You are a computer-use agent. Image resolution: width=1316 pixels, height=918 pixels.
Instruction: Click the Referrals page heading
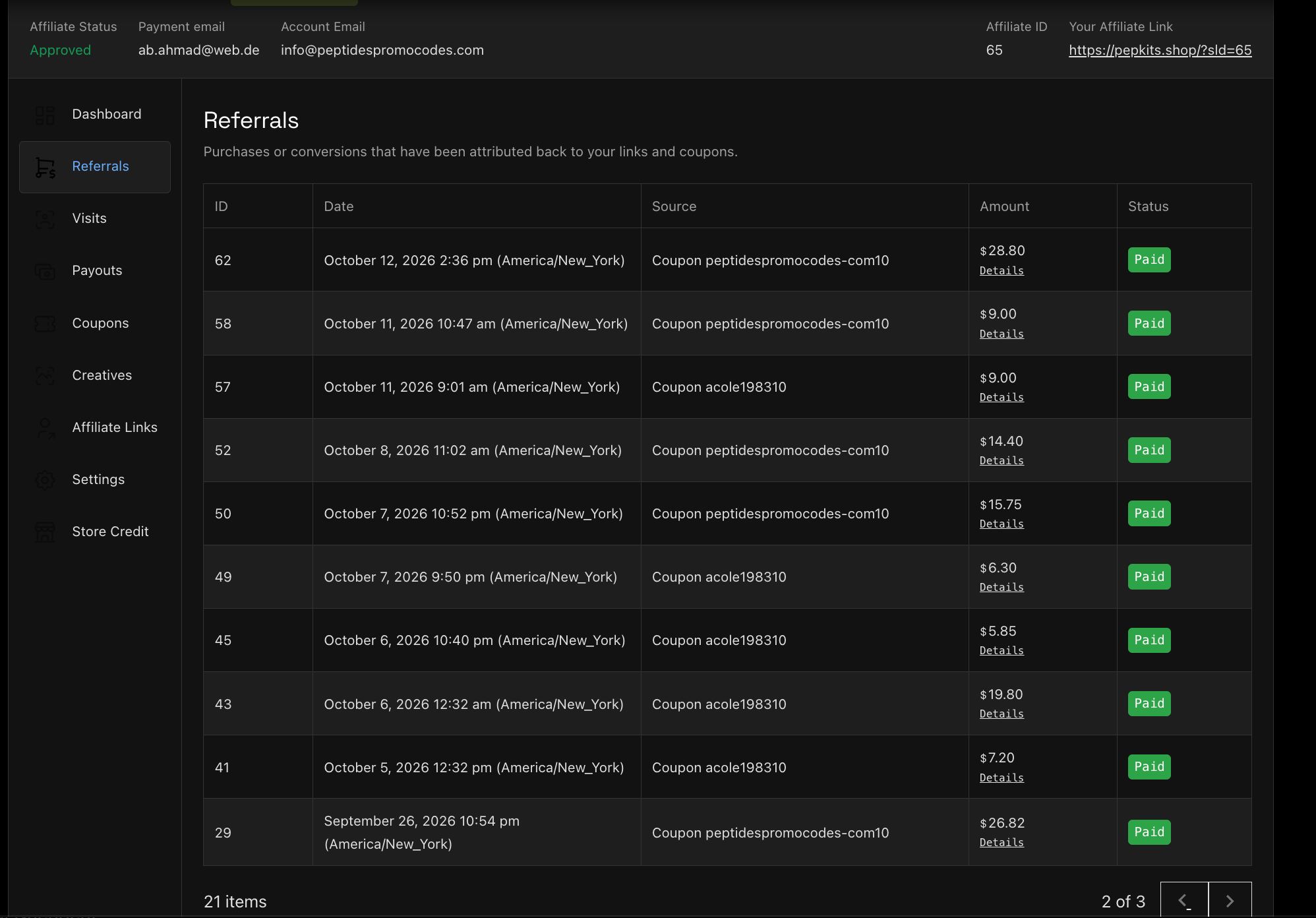(x=251, y=120)
